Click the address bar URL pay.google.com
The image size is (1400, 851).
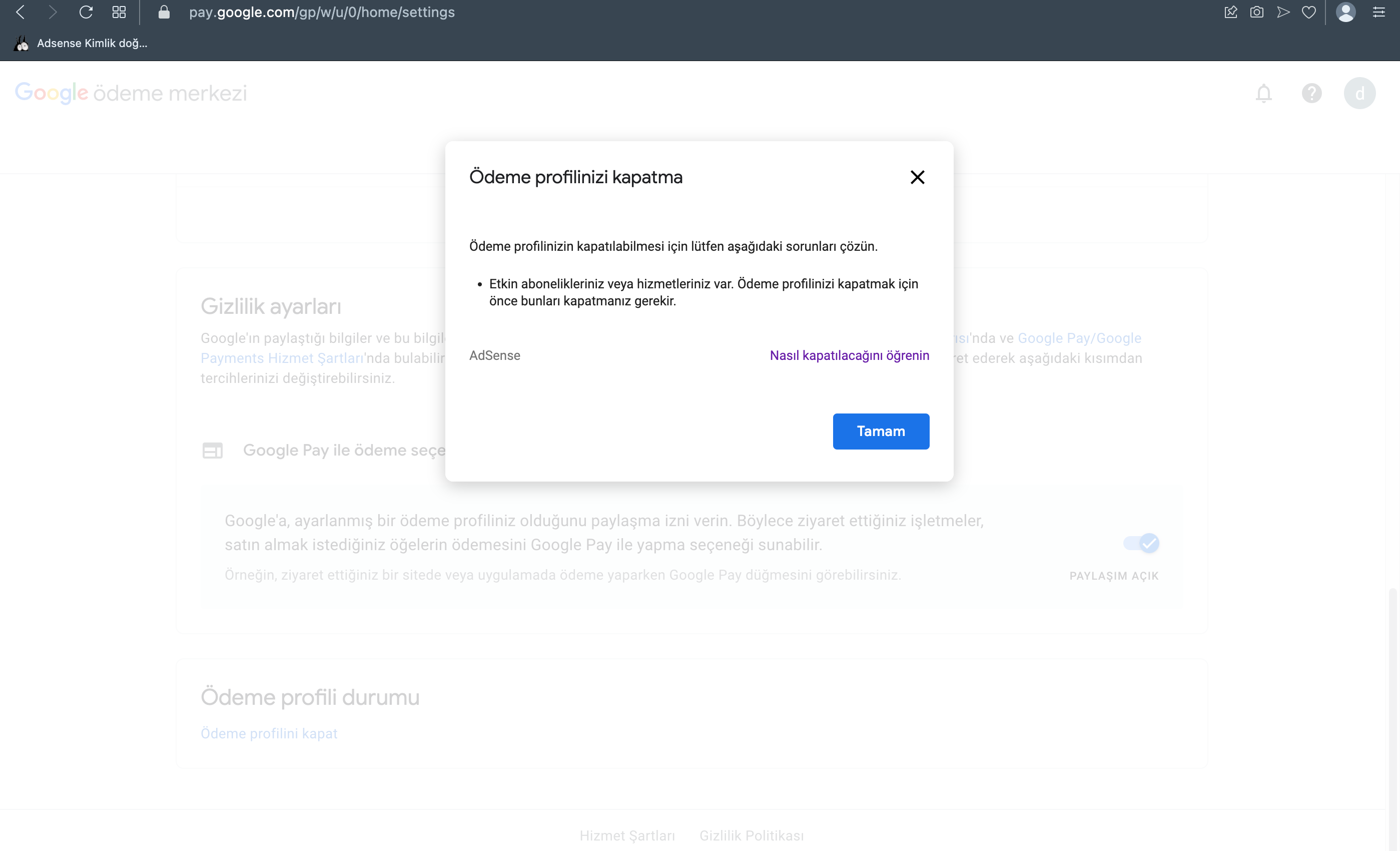(322, 12)
